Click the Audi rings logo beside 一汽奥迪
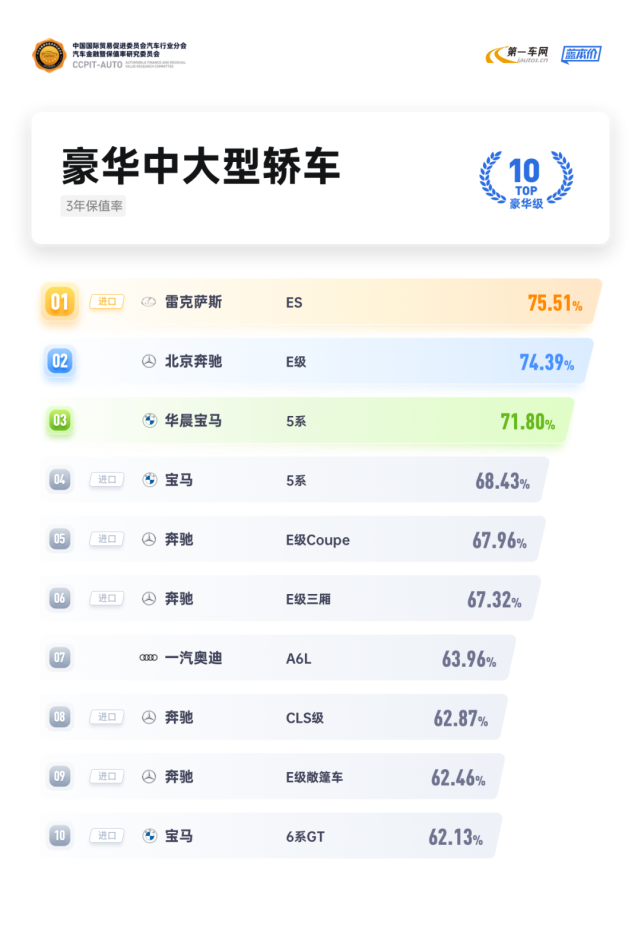This screenshot has height=931, width=641. click(148, 658)
